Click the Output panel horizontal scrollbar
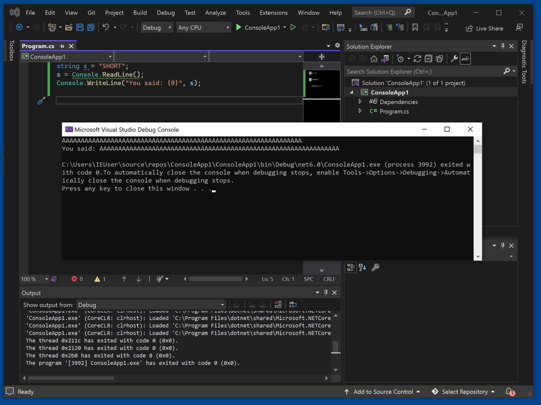The image size is (541, 405). (x=71, y=378)
